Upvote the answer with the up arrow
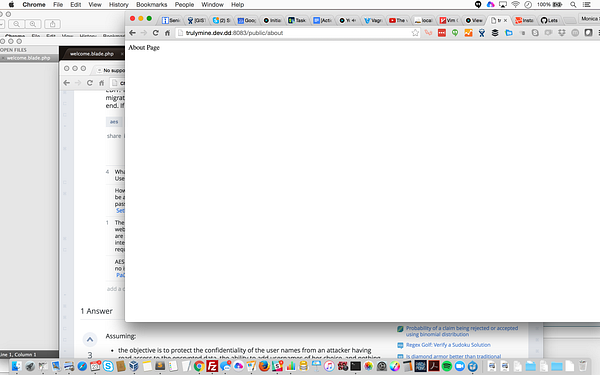Image resolution: width=600 pixels, height=375 pixels. coord(90,339)
